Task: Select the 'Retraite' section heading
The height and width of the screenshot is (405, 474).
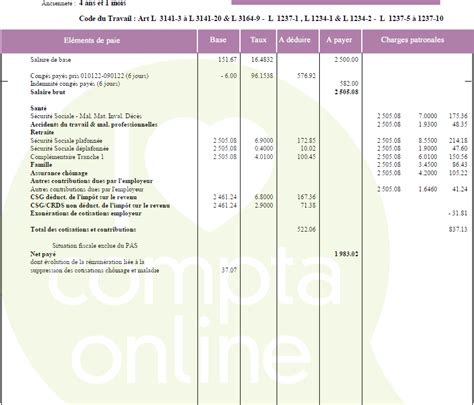Action: [42, 132]
